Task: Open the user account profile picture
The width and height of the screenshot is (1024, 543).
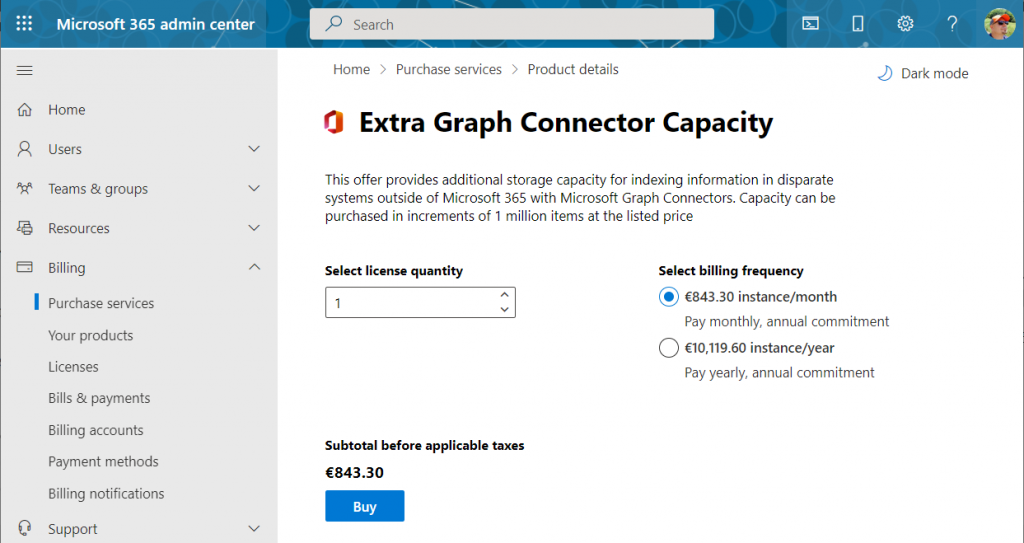Action: click(x=1000, y=24)
